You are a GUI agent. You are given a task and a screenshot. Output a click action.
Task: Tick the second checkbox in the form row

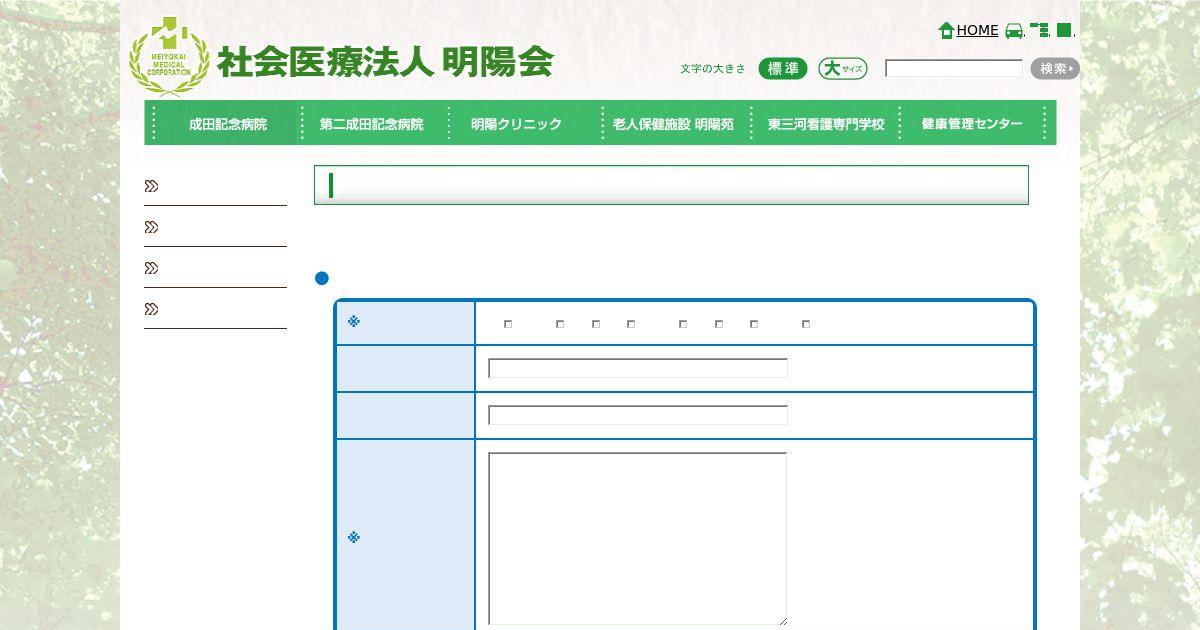point(560,324)
